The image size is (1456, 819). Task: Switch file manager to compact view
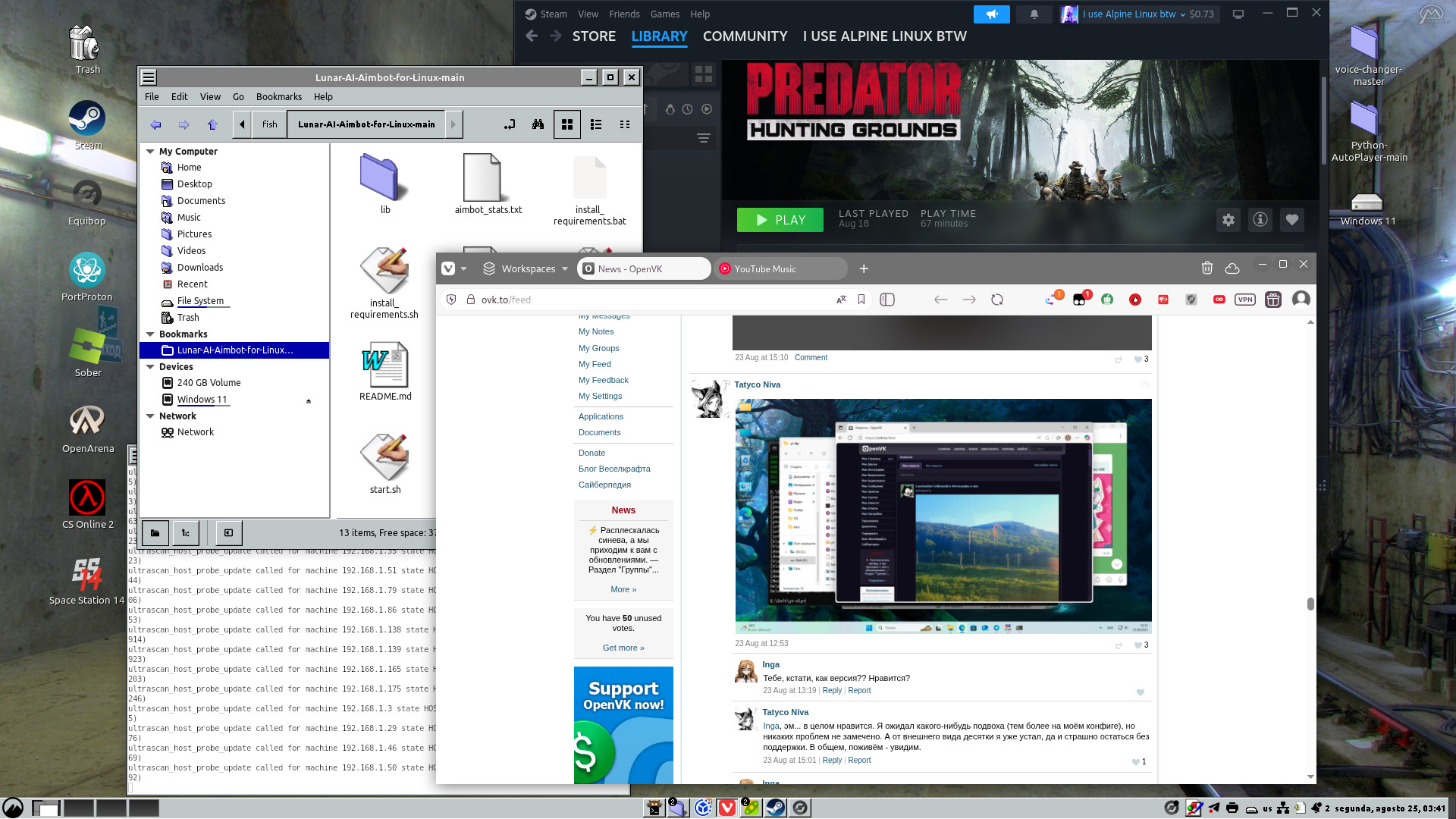tap(625, 124)
